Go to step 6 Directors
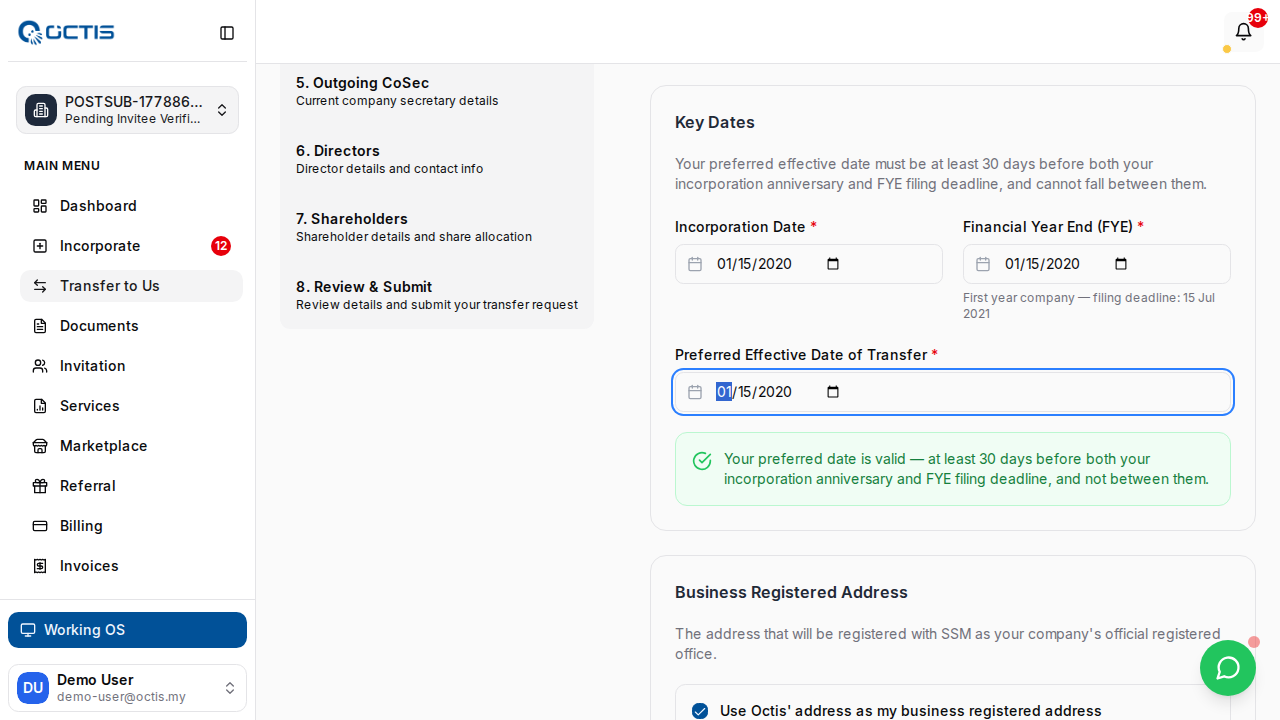Image resolution: width=1280 pixels, height=720 pixels. click(437, 159)
